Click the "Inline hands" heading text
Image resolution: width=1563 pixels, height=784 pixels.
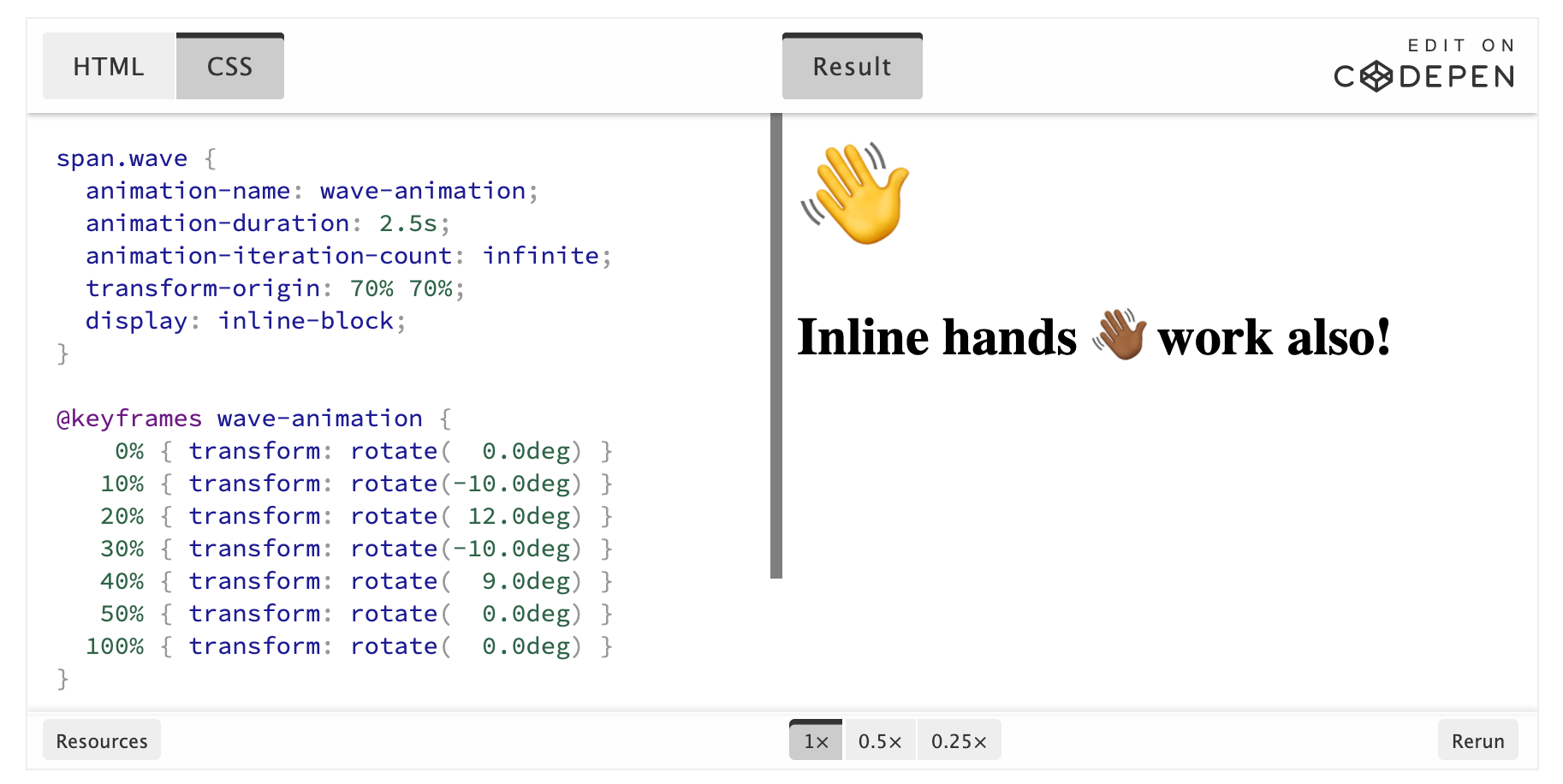(937, 337)
